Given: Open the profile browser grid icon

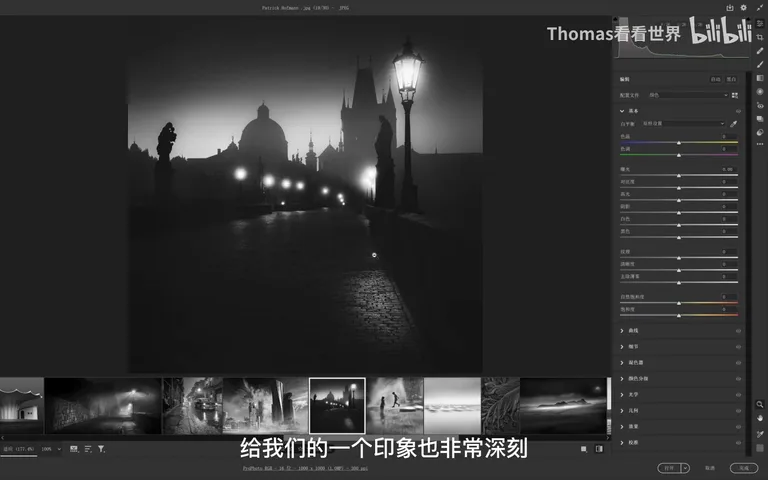Looking at the screenshot, I should coord(735,95).
